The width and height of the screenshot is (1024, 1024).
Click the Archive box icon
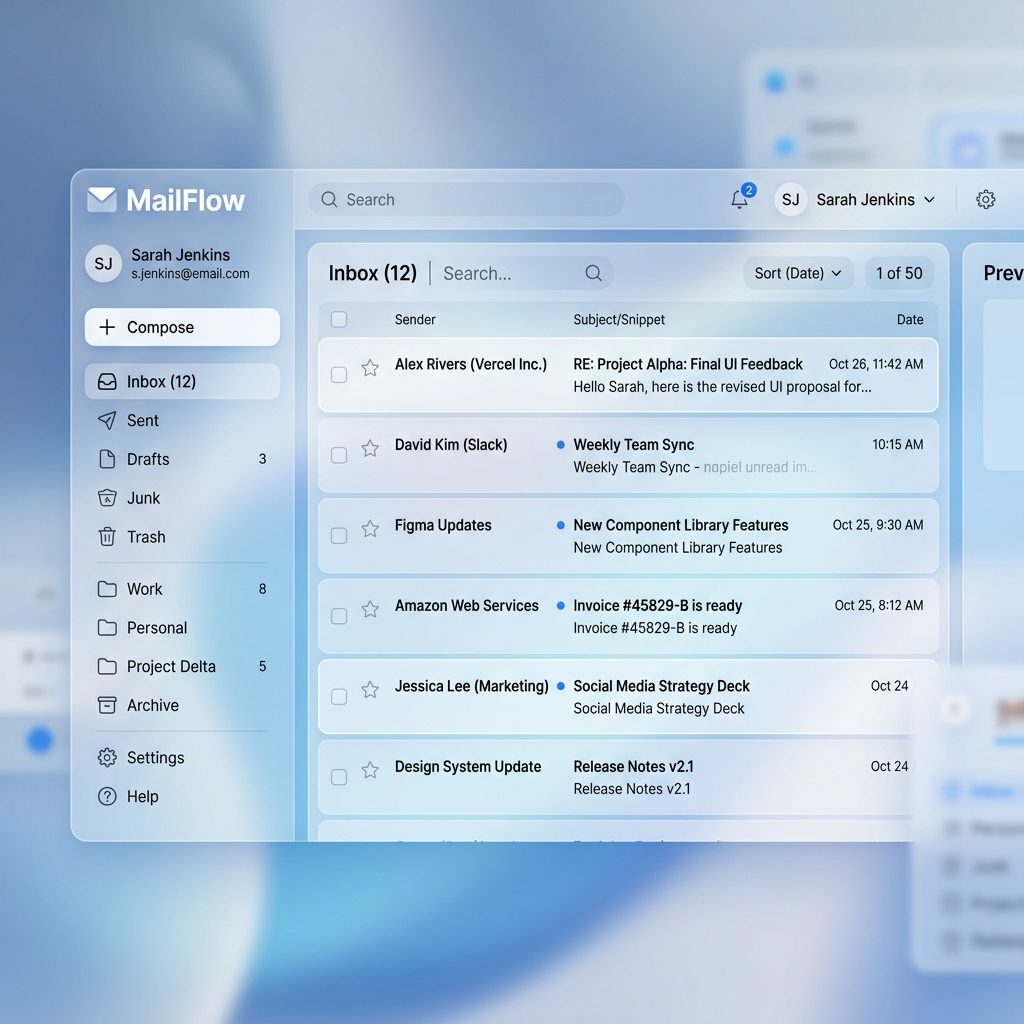pos(107,705)
